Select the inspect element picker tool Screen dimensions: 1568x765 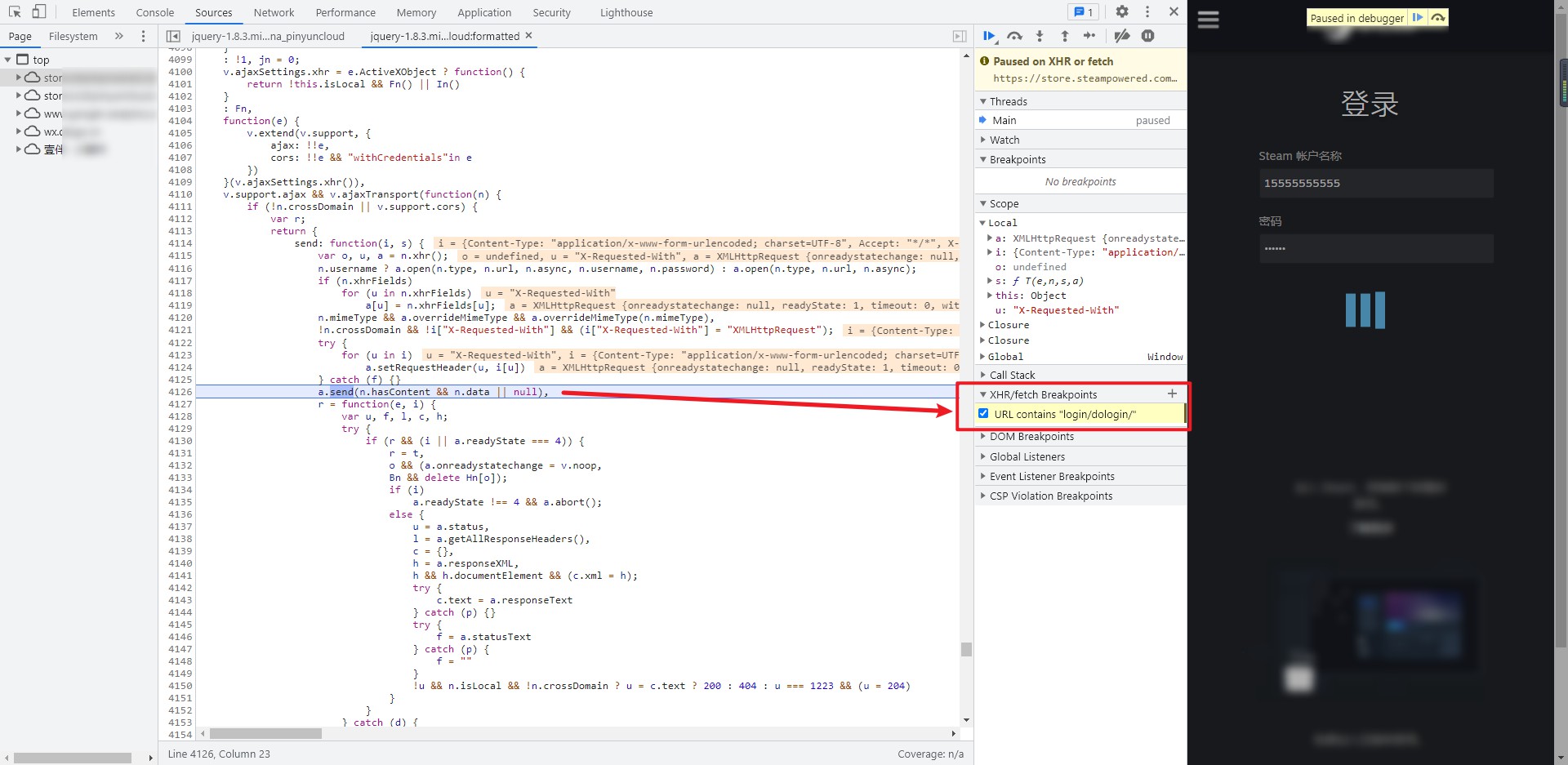(x=15, y=12)
